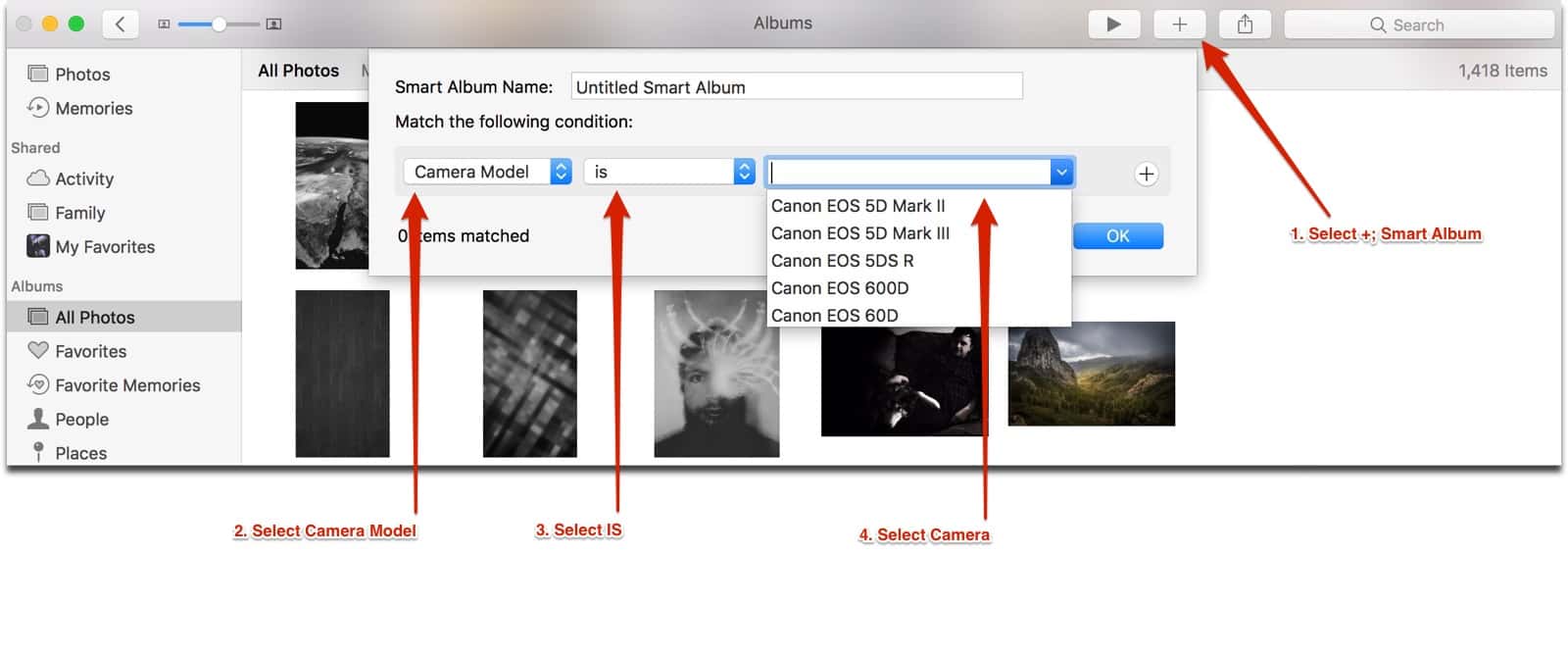Click the back navigation arrow button

121,25
